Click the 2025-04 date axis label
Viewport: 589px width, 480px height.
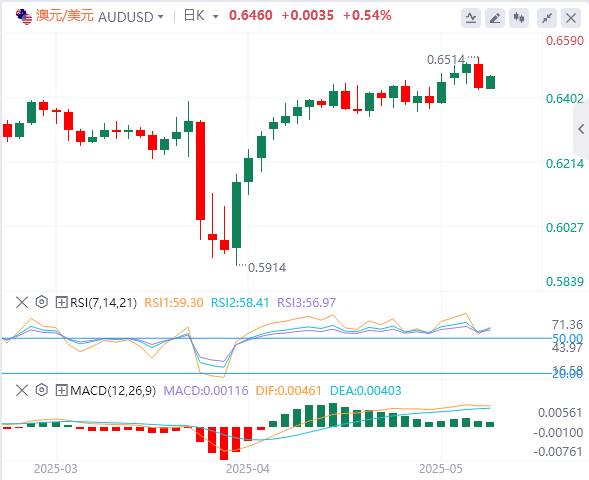[x=248, y=469]
